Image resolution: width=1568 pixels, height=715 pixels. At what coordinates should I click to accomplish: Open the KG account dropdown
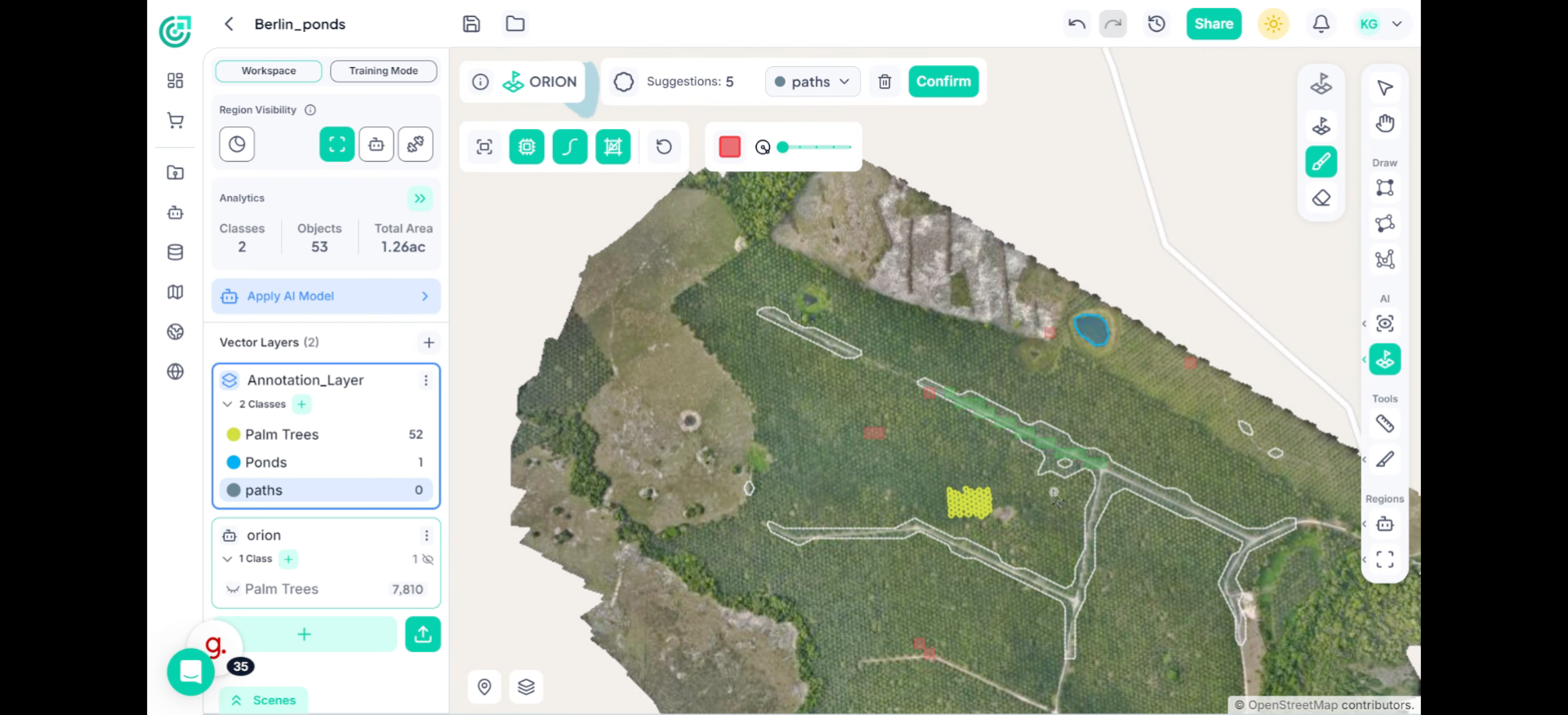click(1382, 24)
